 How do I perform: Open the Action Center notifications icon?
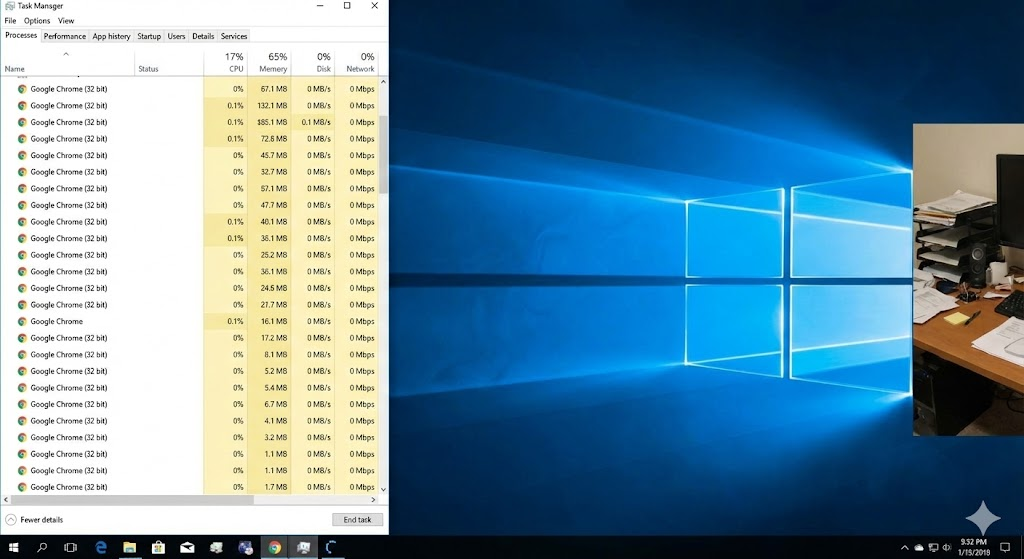(x=1005, y=547)
